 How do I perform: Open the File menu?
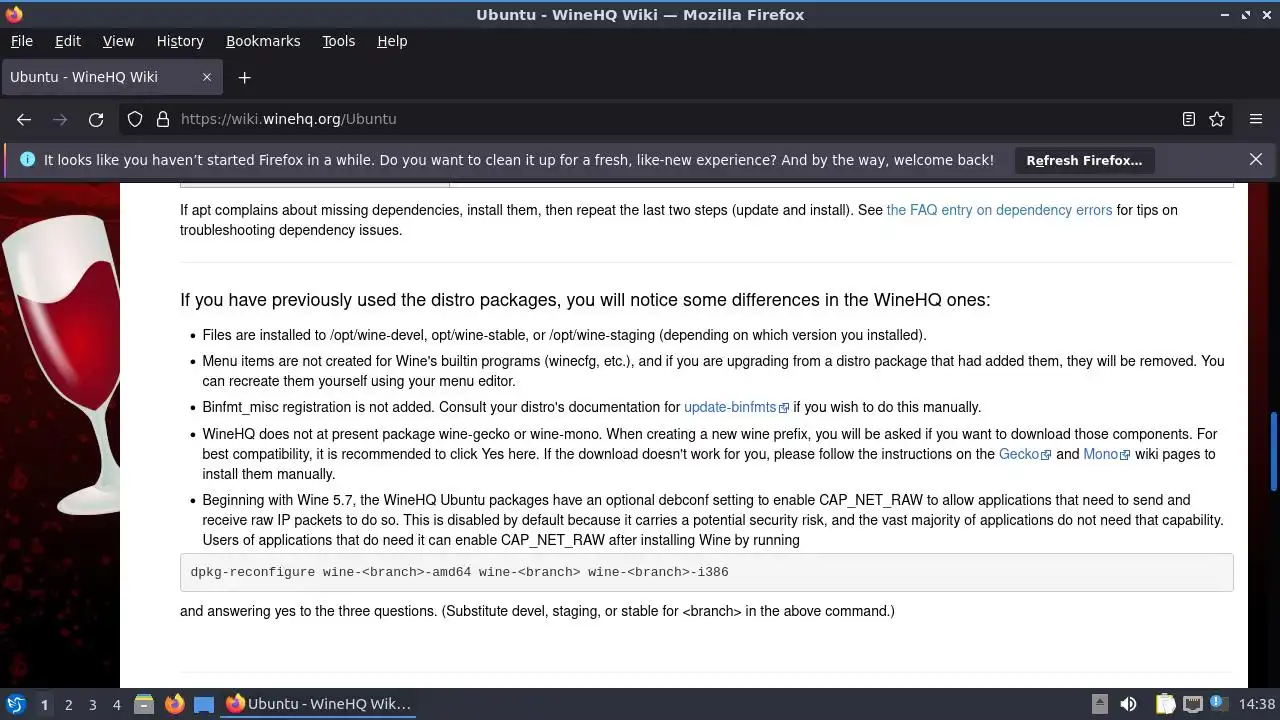coord(21,41)
